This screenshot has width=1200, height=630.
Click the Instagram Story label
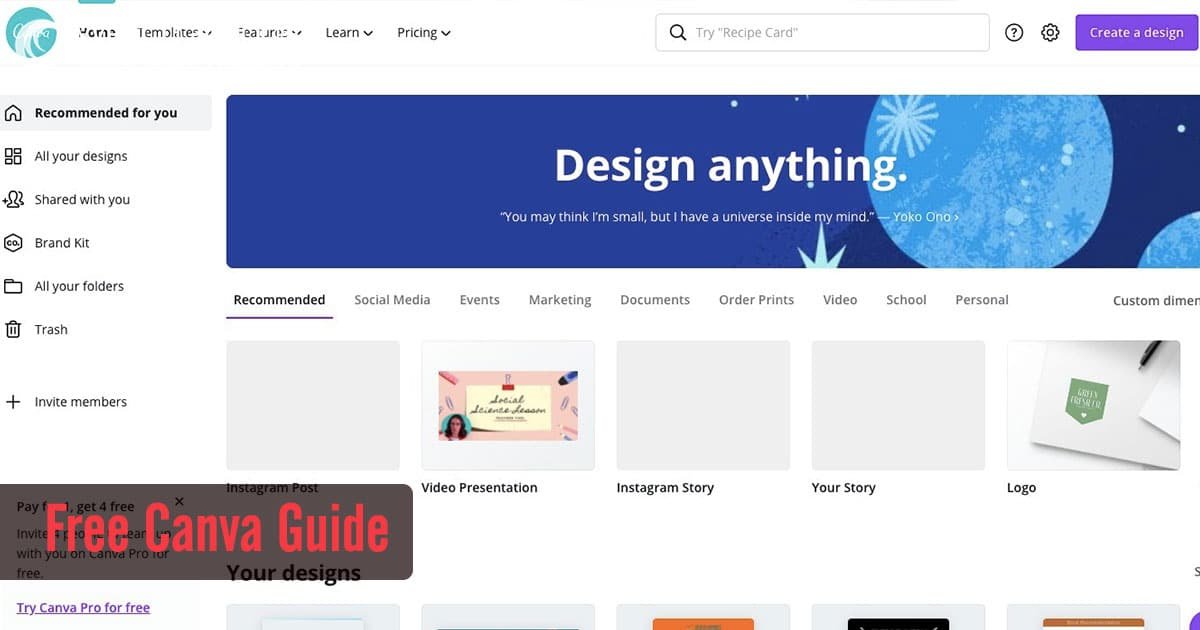click(665, 488)
